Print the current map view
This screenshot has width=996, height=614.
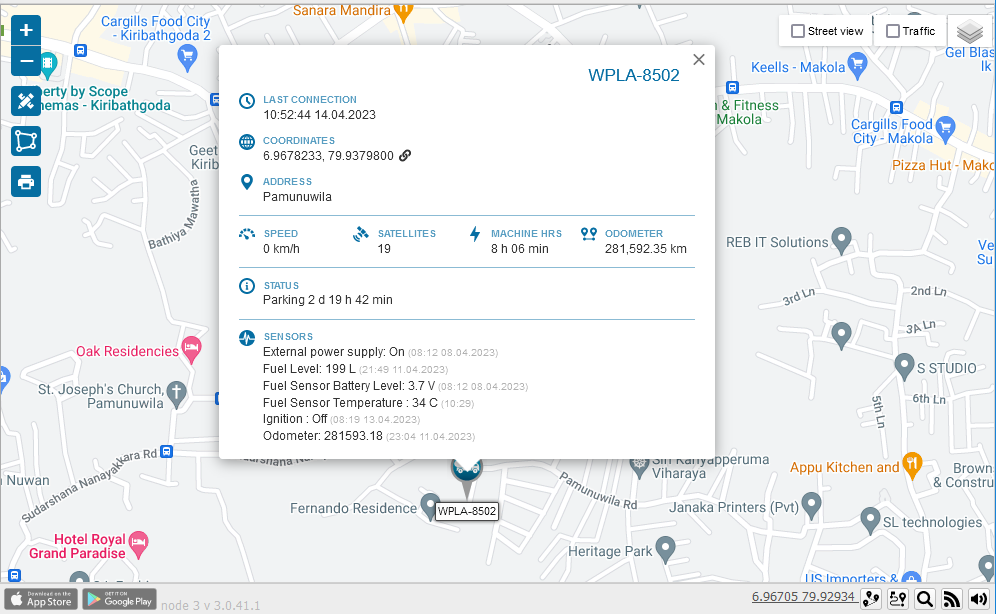[26, 181]
